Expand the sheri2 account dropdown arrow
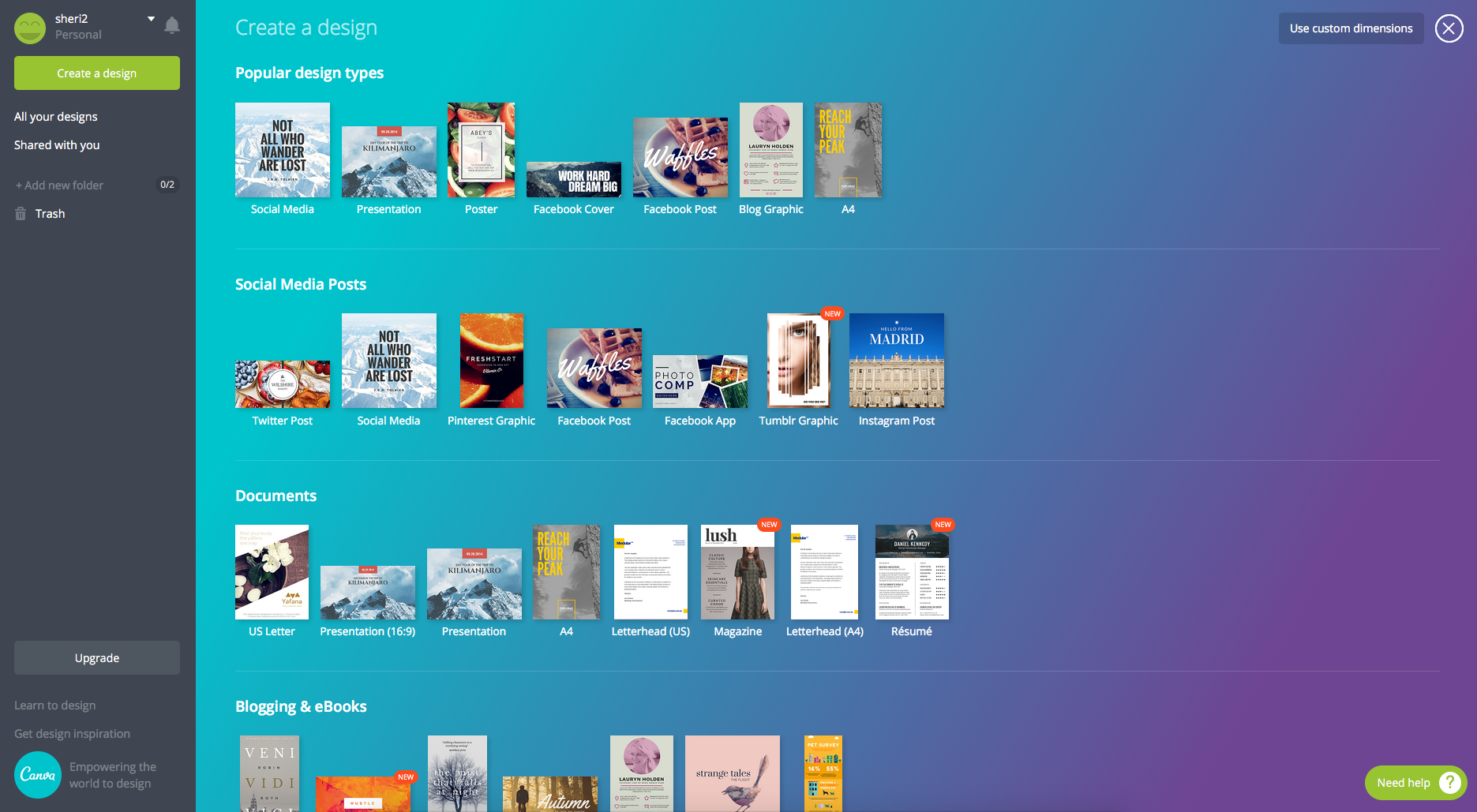Viewport: 1477px width, 812px height. coord(151,19)
